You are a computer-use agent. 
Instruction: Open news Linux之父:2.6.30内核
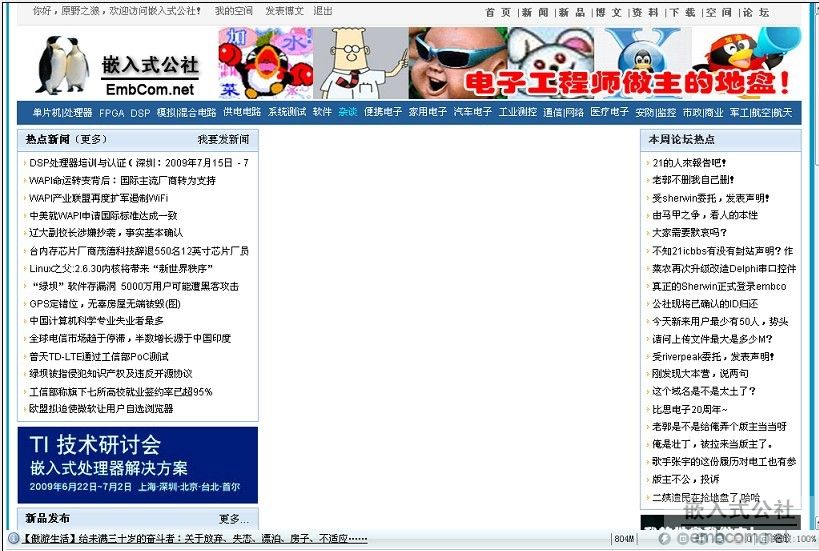(x=121, y=268)
